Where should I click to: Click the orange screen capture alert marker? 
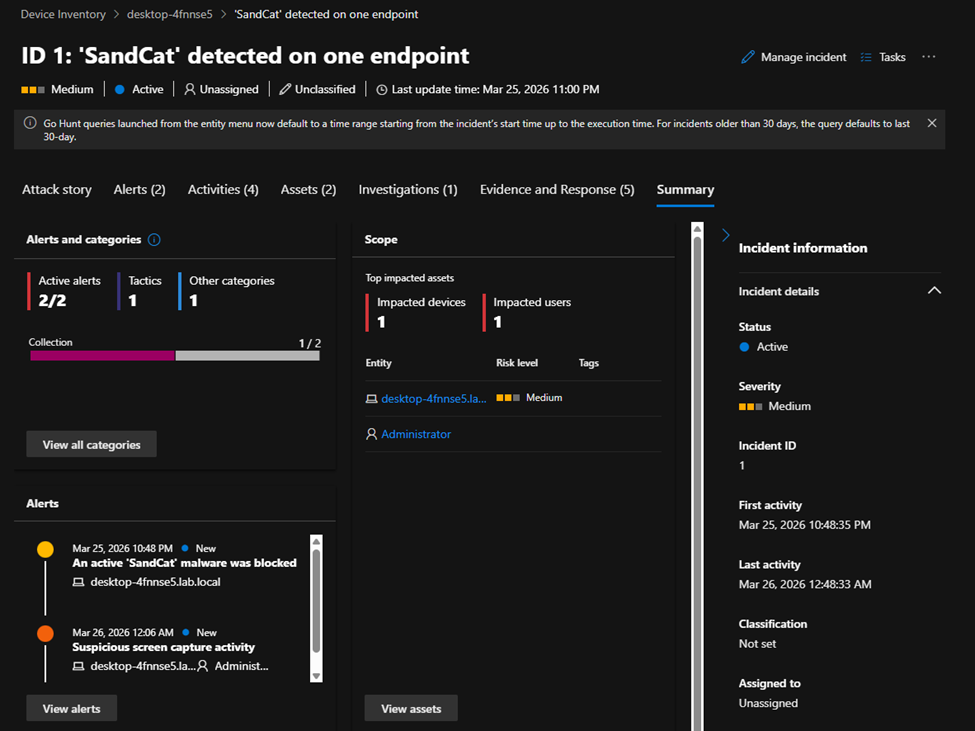pos(45,633)
